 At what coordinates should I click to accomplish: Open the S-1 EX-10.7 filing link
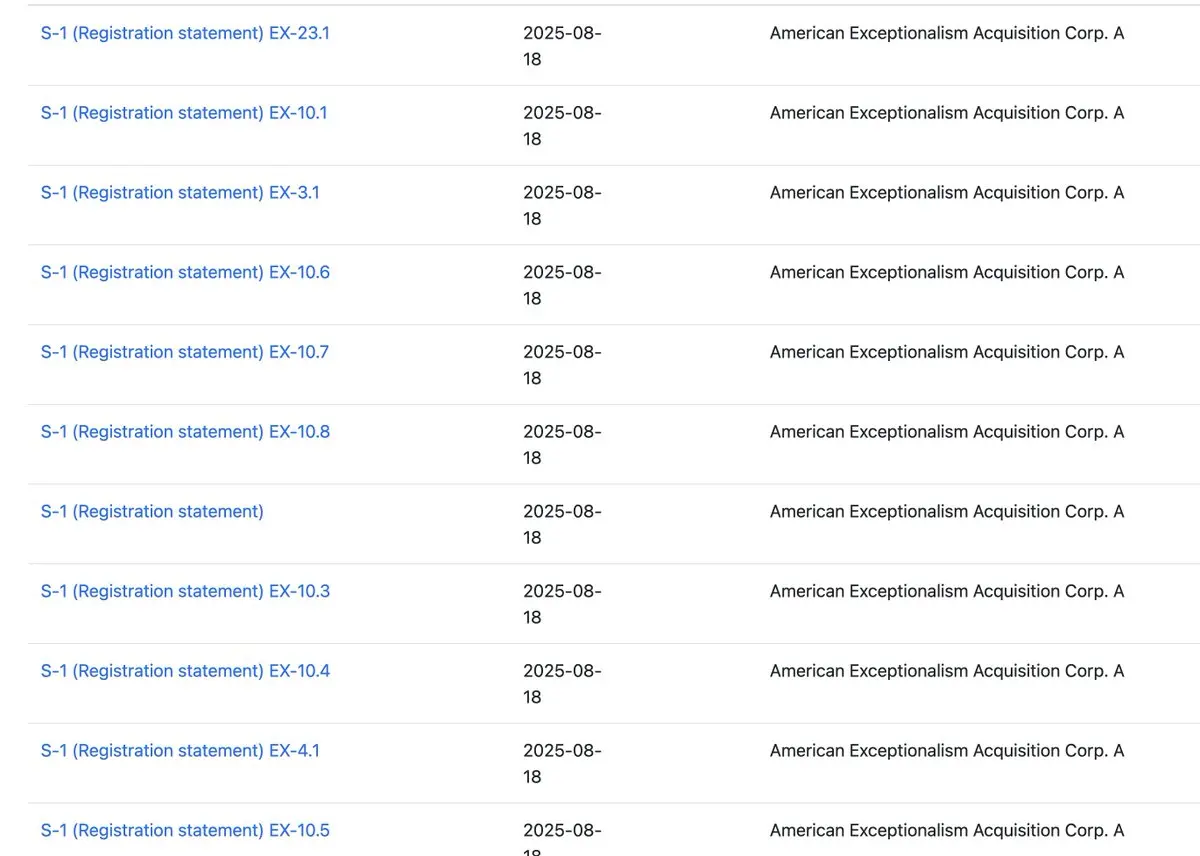184,352
